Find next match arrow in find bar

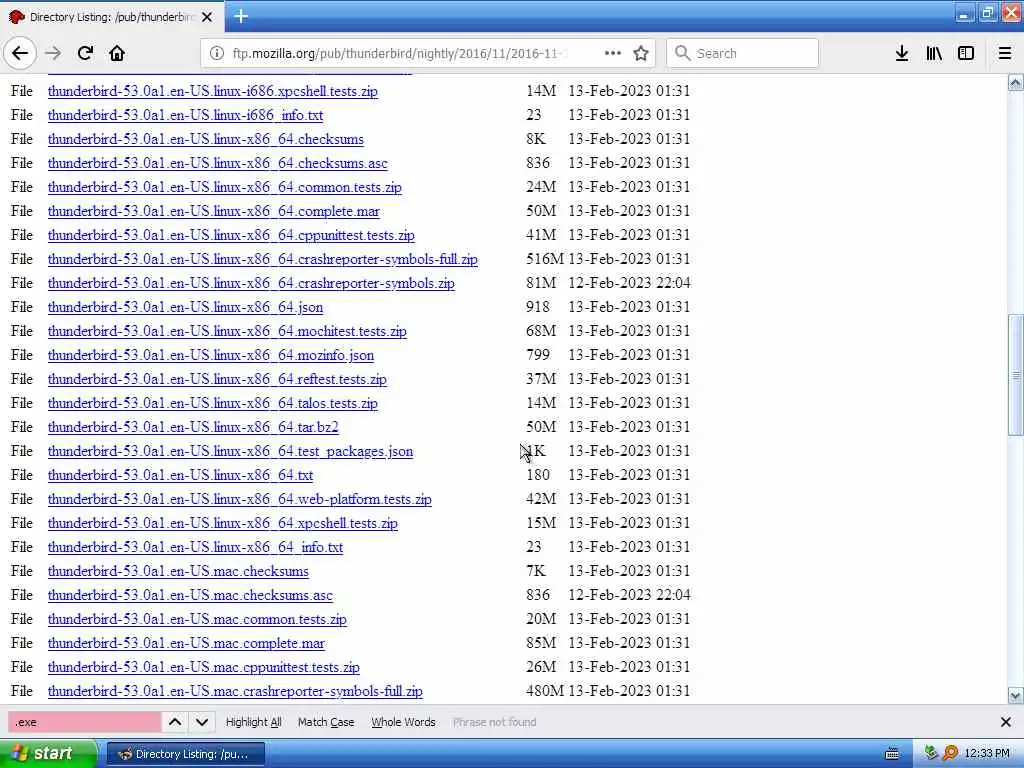202,722
